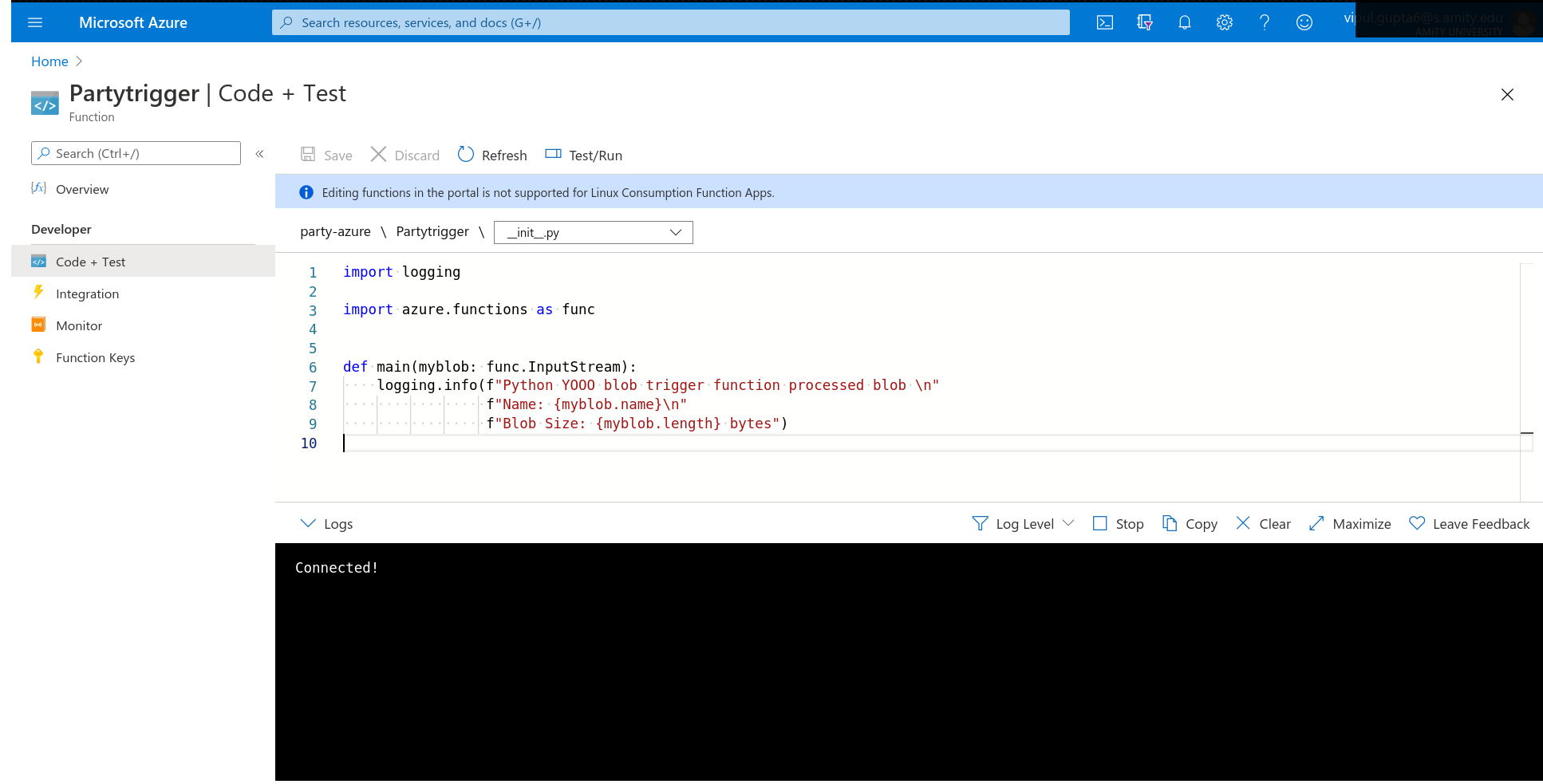This screenshot has height=784, width=1543.
Task: Clear the log console
Action: tap(1263, 523)
